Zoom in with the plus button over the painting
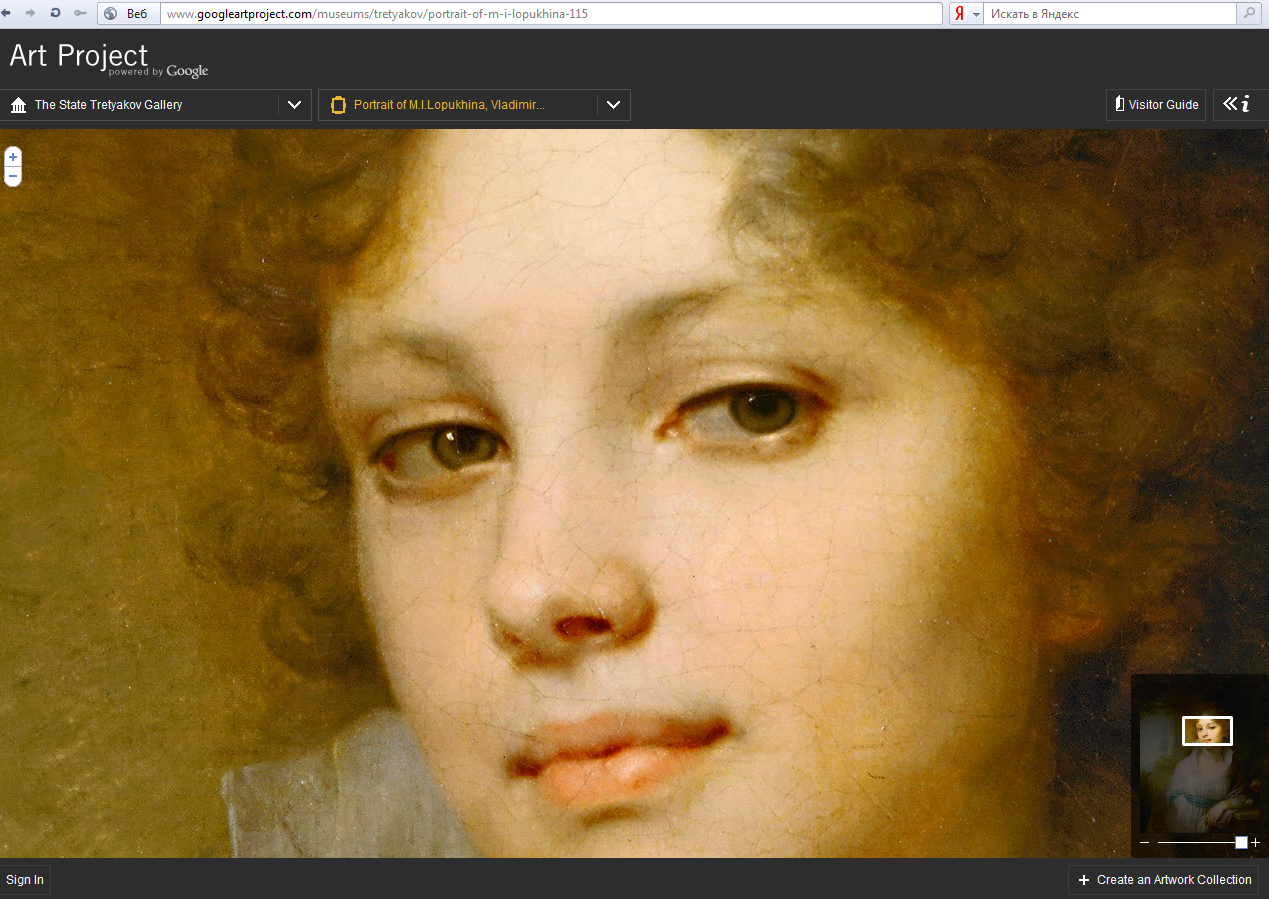 point(13,157)
